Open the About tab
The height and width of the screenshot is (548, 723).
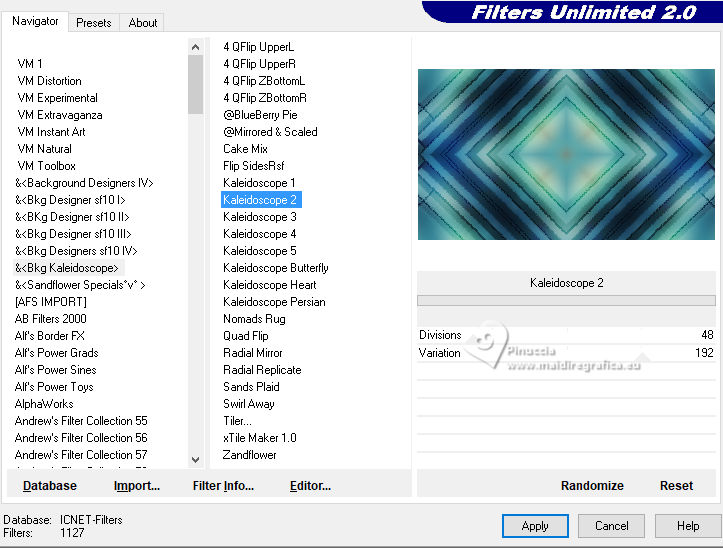click(142, 23)
